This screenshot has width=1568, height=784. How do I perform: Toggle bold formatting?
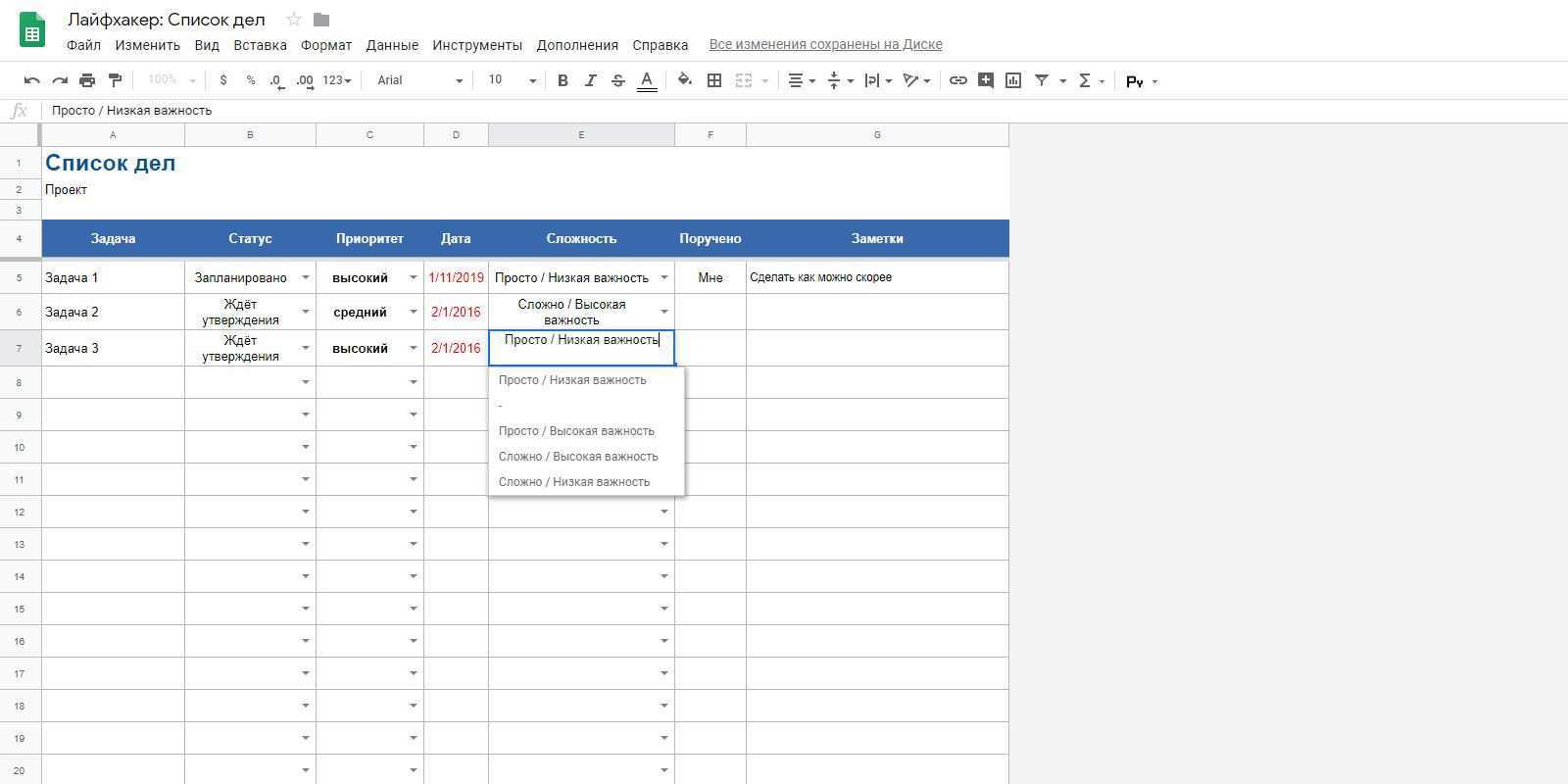pyautogui.click(x=563, y=80)
